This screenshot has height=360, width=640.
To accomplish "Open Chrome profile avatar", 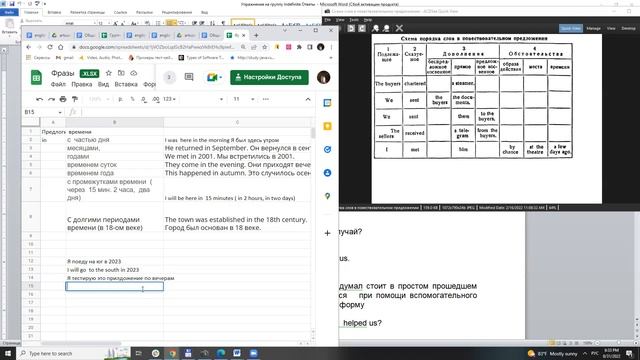I will click(321, 47).
